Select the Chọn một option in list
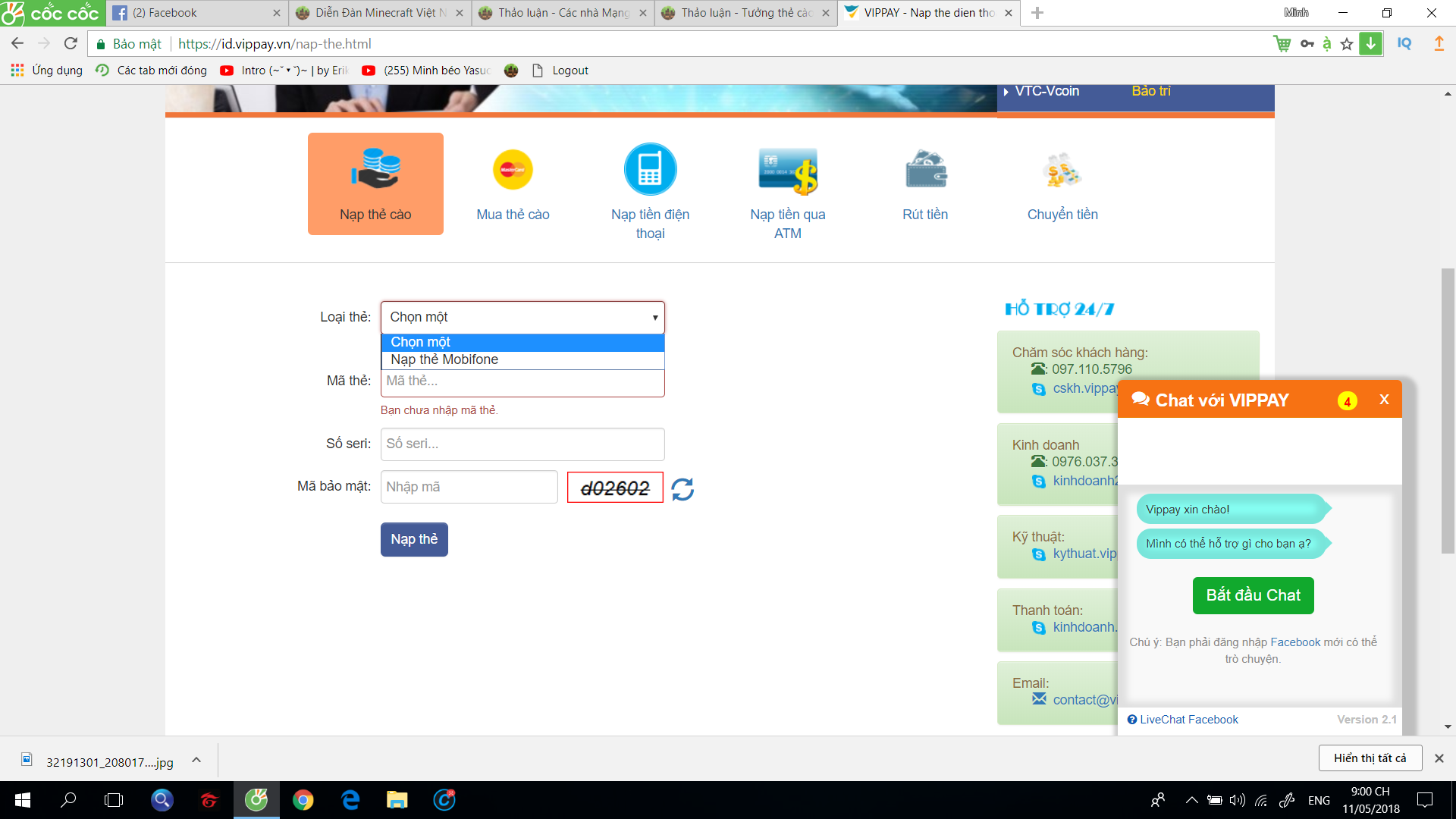This screenshot has width=1456, height=819. [421, 342]
